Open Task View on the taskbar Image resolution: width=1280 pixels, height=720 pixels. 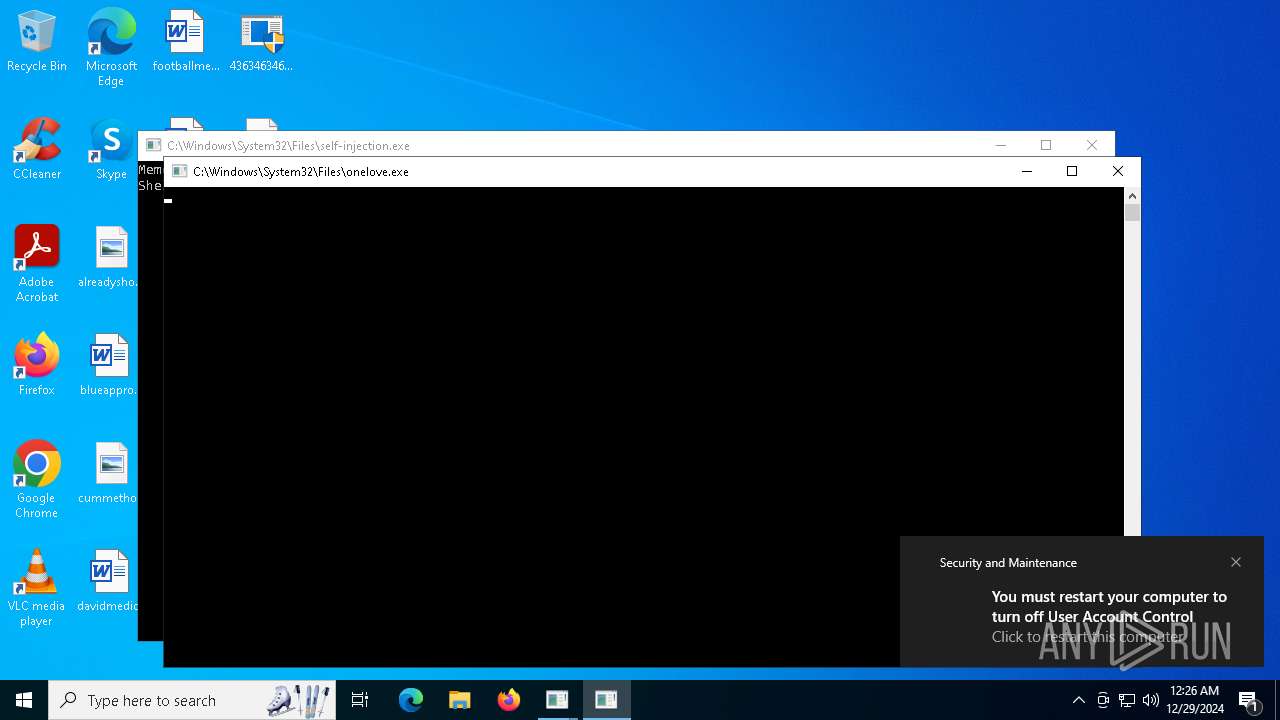click(x=360, y=700)
